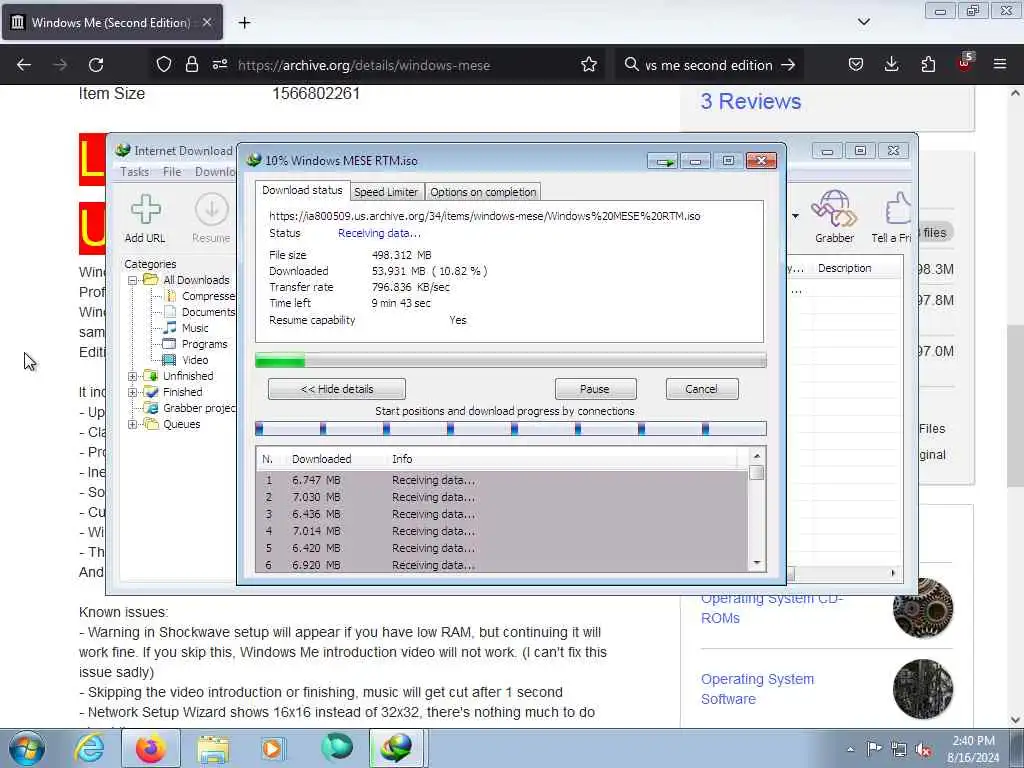
Task: Open Windows Explorer folder on taskbar
Action: tap(213, 748)
